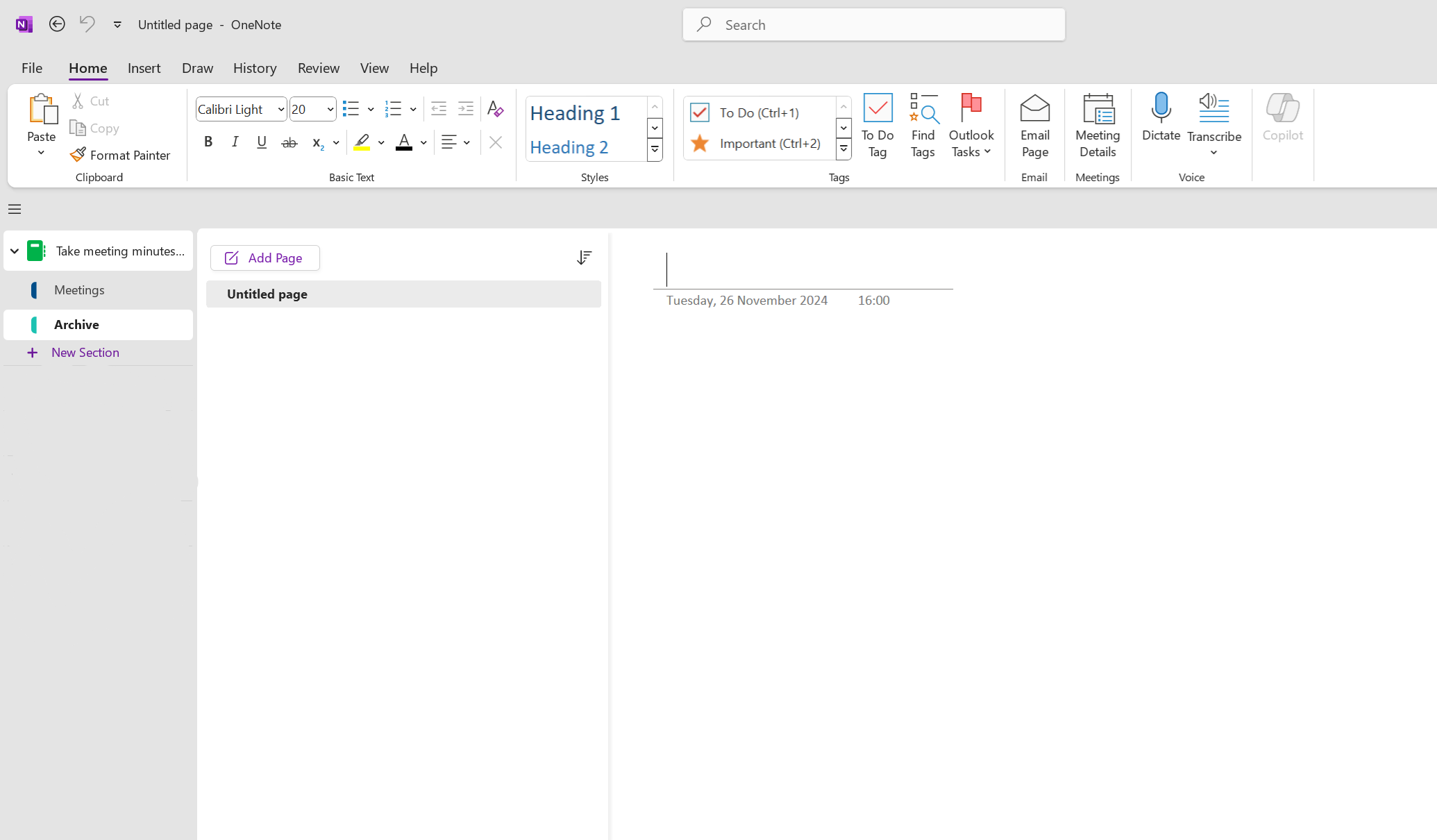
Task: Open Outlook Tasks flag menu
Action: [971, 126]
